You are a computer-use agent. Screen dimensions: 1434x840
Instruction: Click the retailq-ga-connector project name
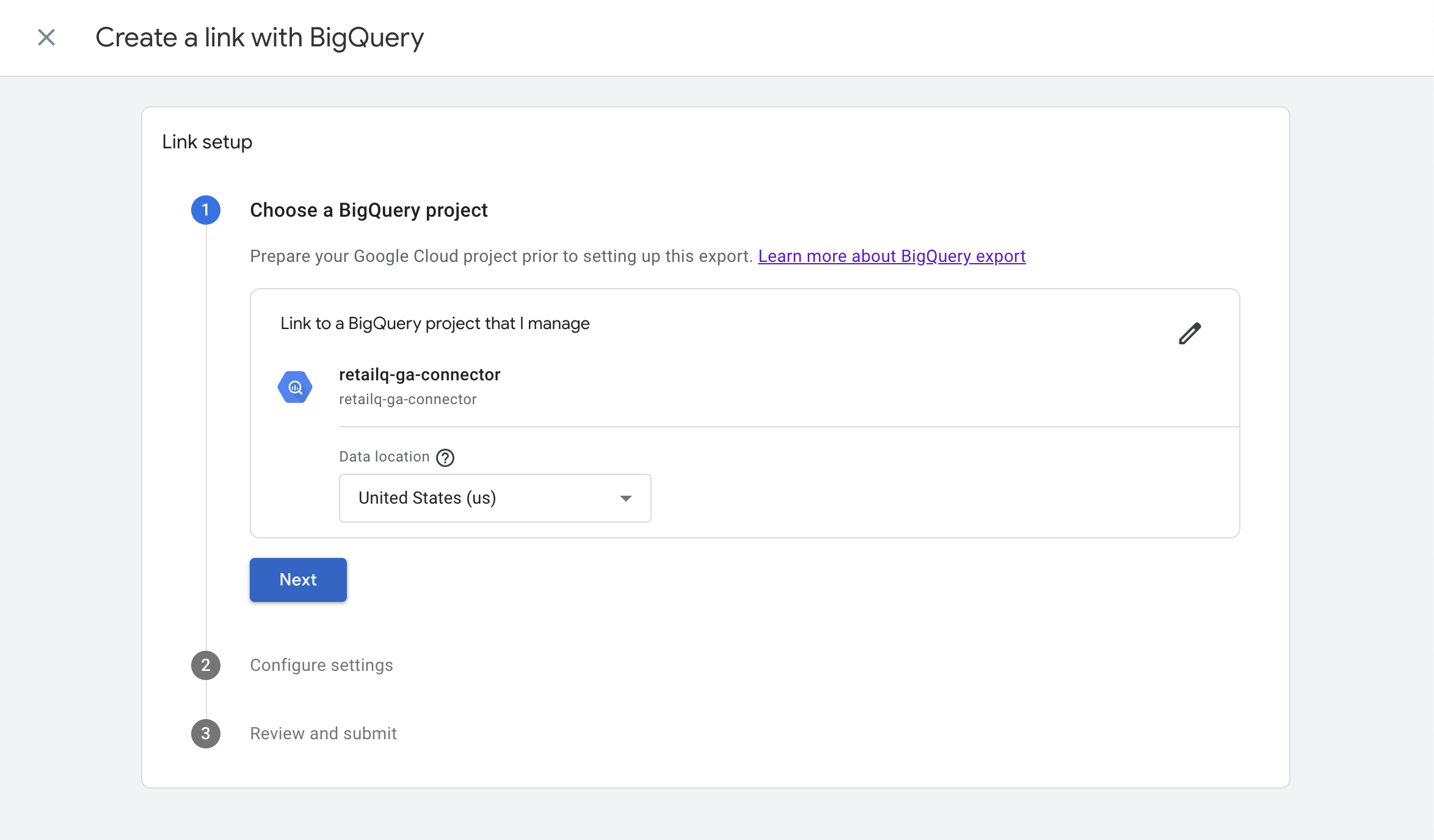tap(420, 375)
